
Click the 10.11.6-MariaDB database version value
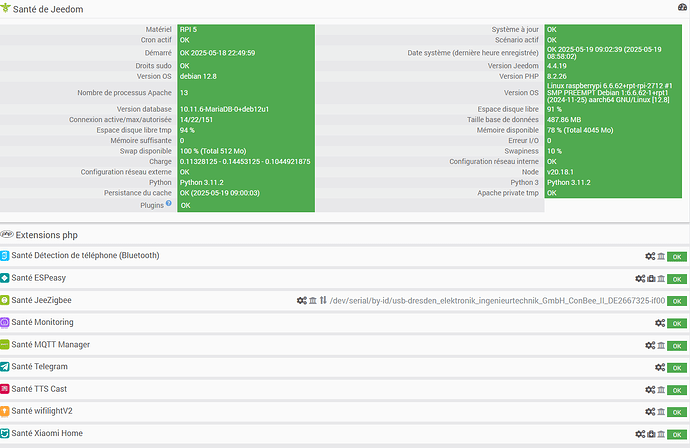(224, 109)
